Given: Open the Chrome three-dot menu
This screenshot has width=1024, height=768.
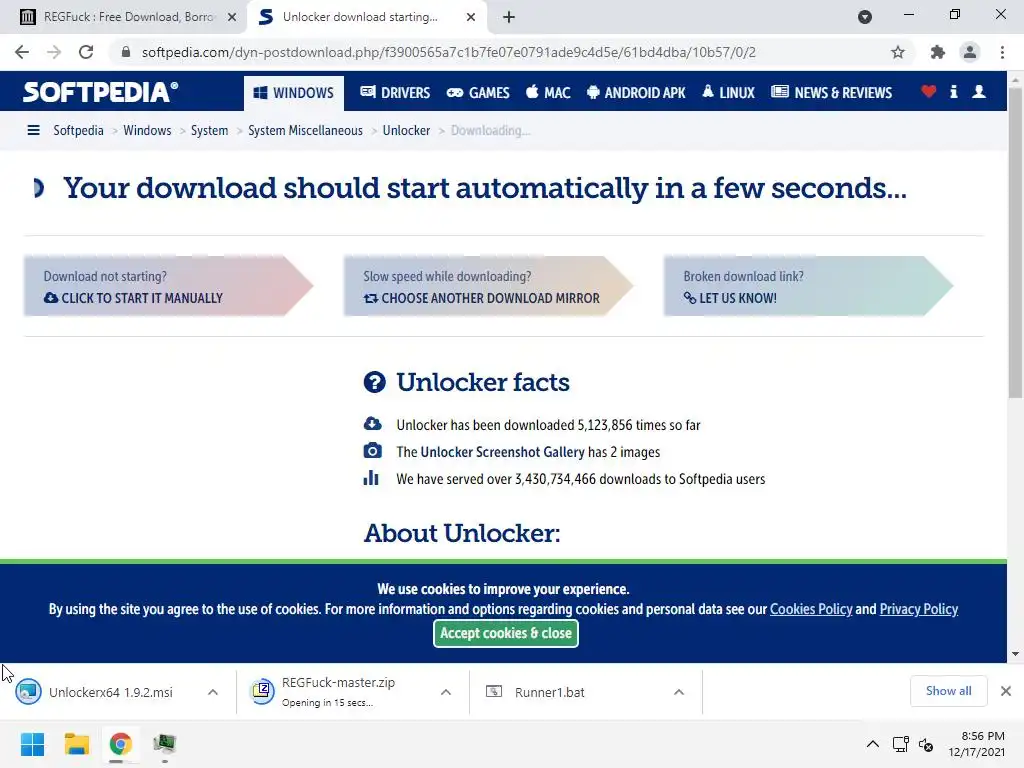Looking at the screenshot, I should (x=1002, y=52).
